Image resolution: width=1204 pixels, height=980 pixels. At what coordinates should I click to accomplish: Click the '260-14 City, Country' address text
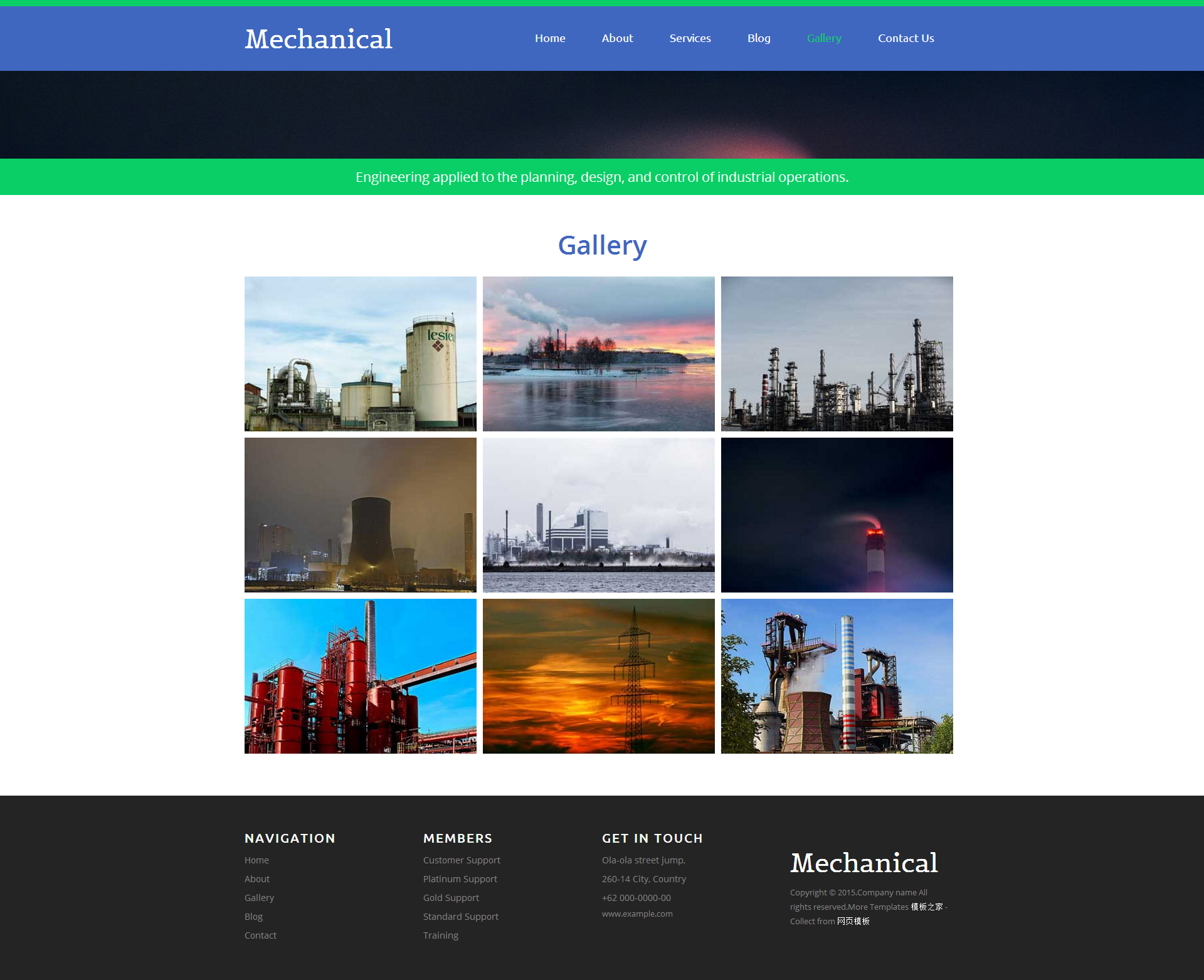(x=644, y=879)
